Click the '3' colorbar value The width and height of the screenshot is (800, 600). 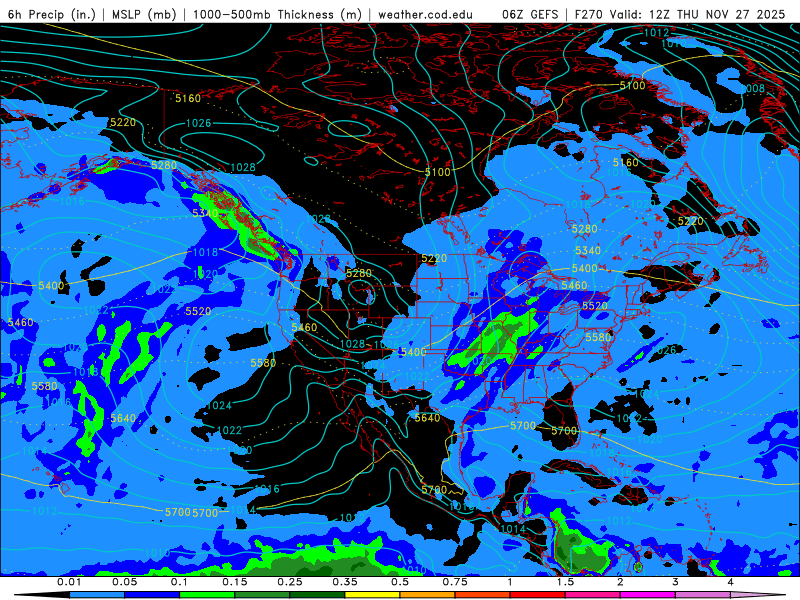pos(675,582)
